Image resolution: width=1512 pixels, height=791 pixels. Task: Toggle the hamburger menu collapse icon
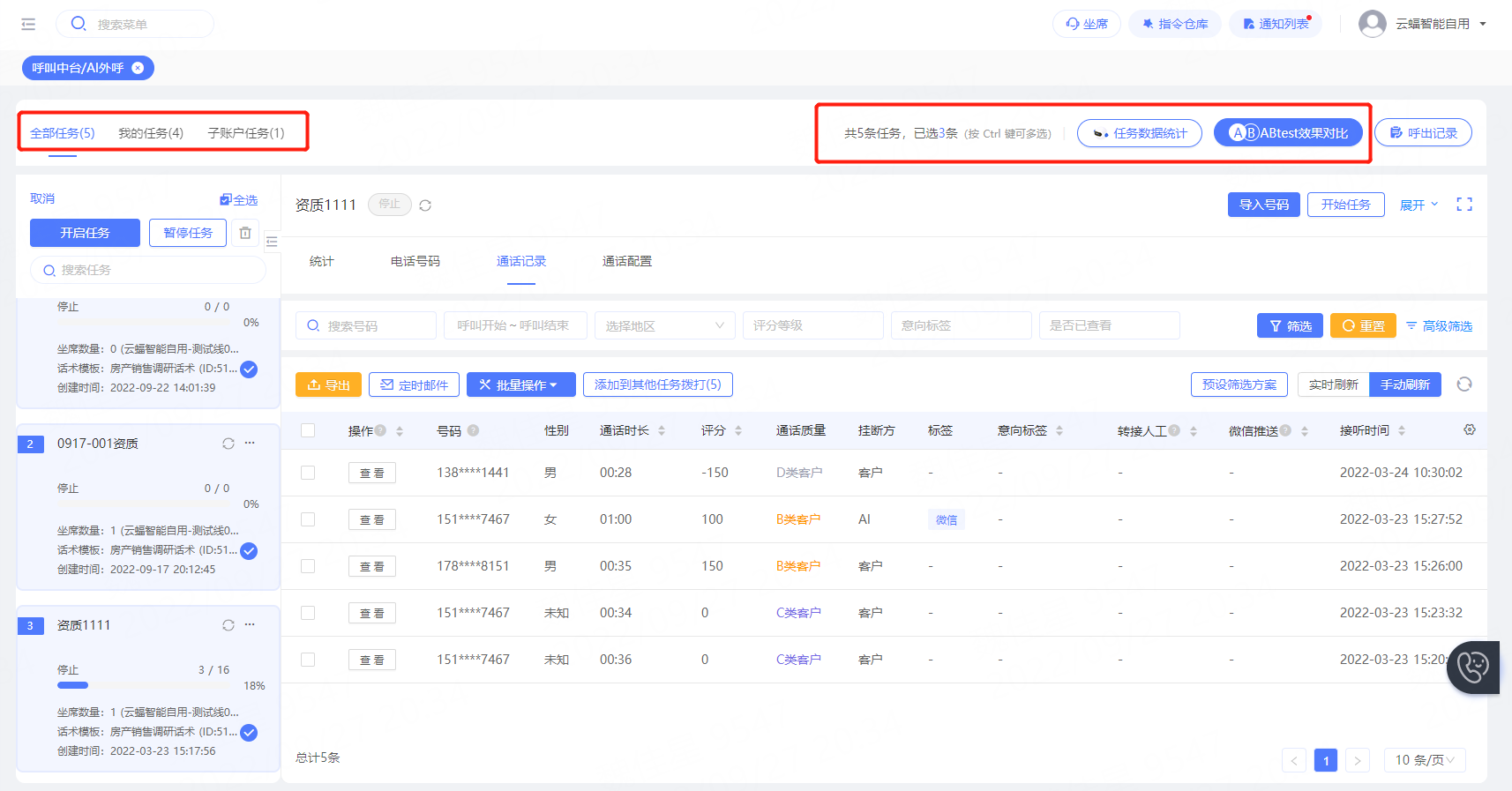28,24
